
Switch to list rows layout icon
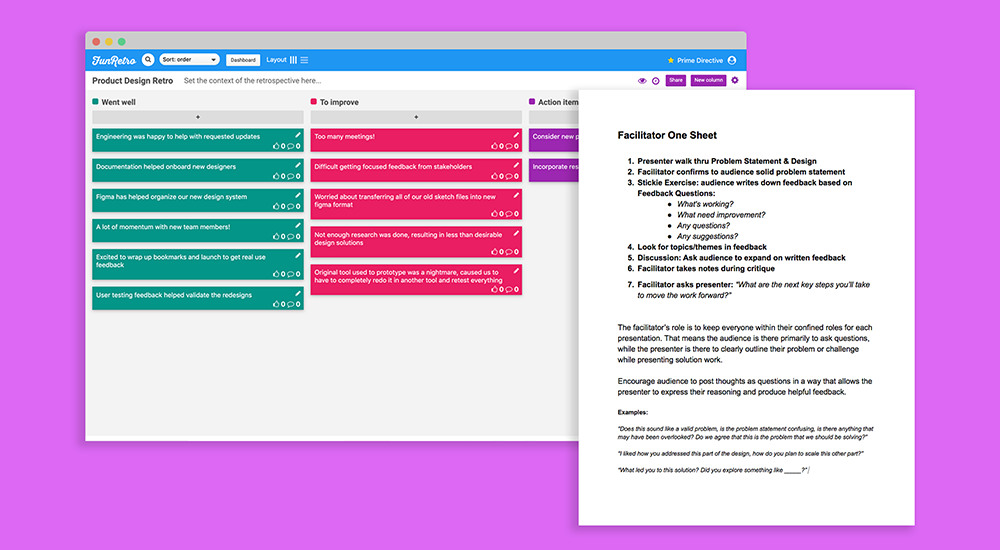click(304, 60)
